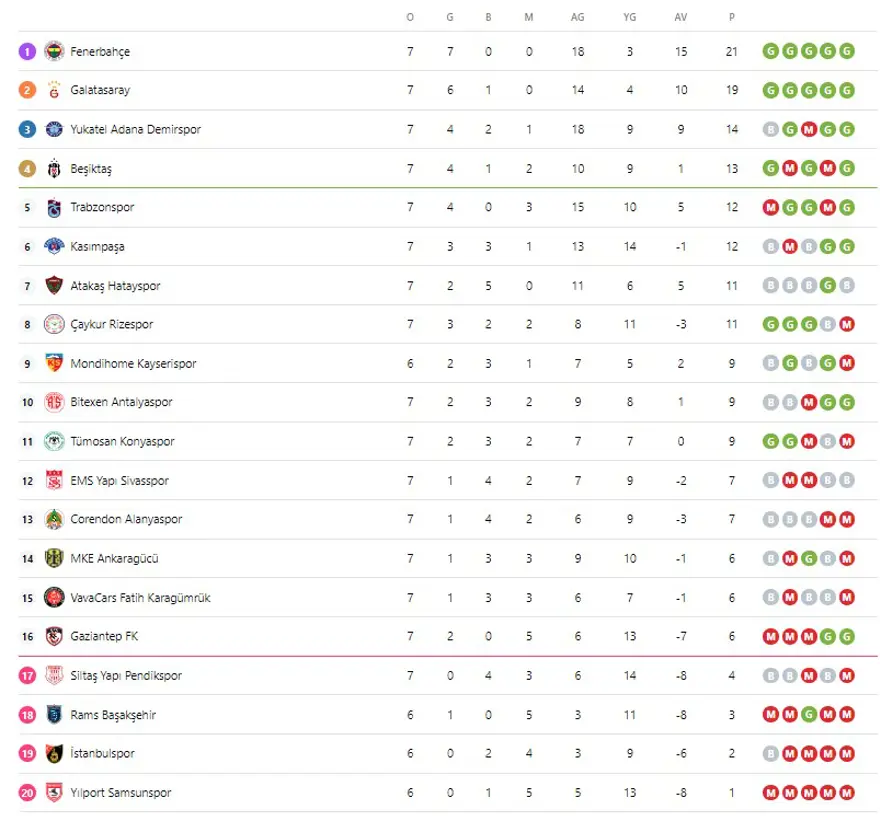Click the Kasımpaşa team logo
Image resolution: width=880 pixels, height=821 pixels.
[54, 246]
